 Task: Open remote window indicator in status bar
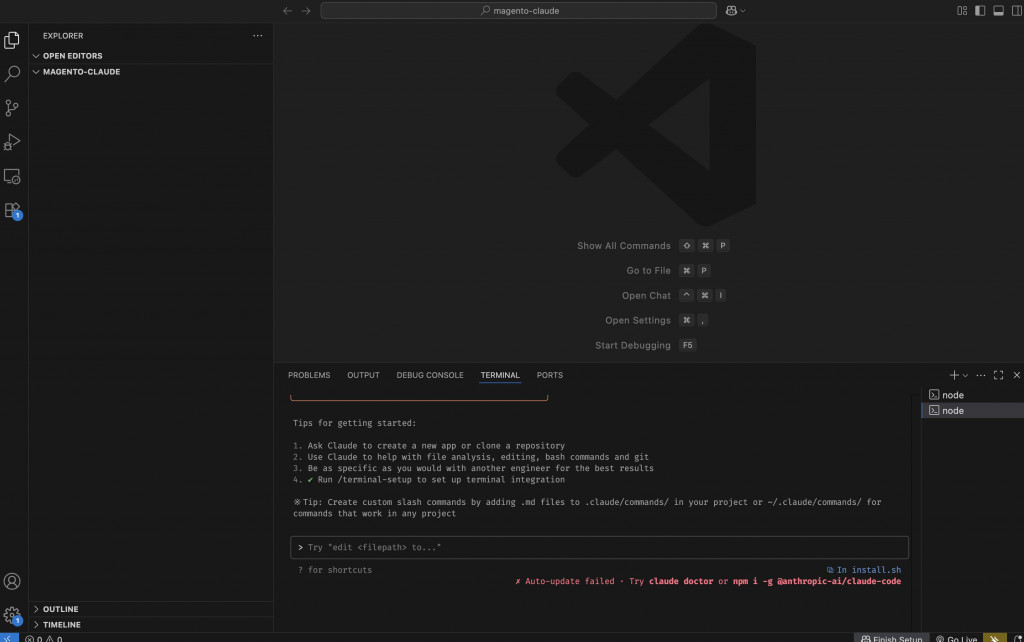(x=9, y=637)
